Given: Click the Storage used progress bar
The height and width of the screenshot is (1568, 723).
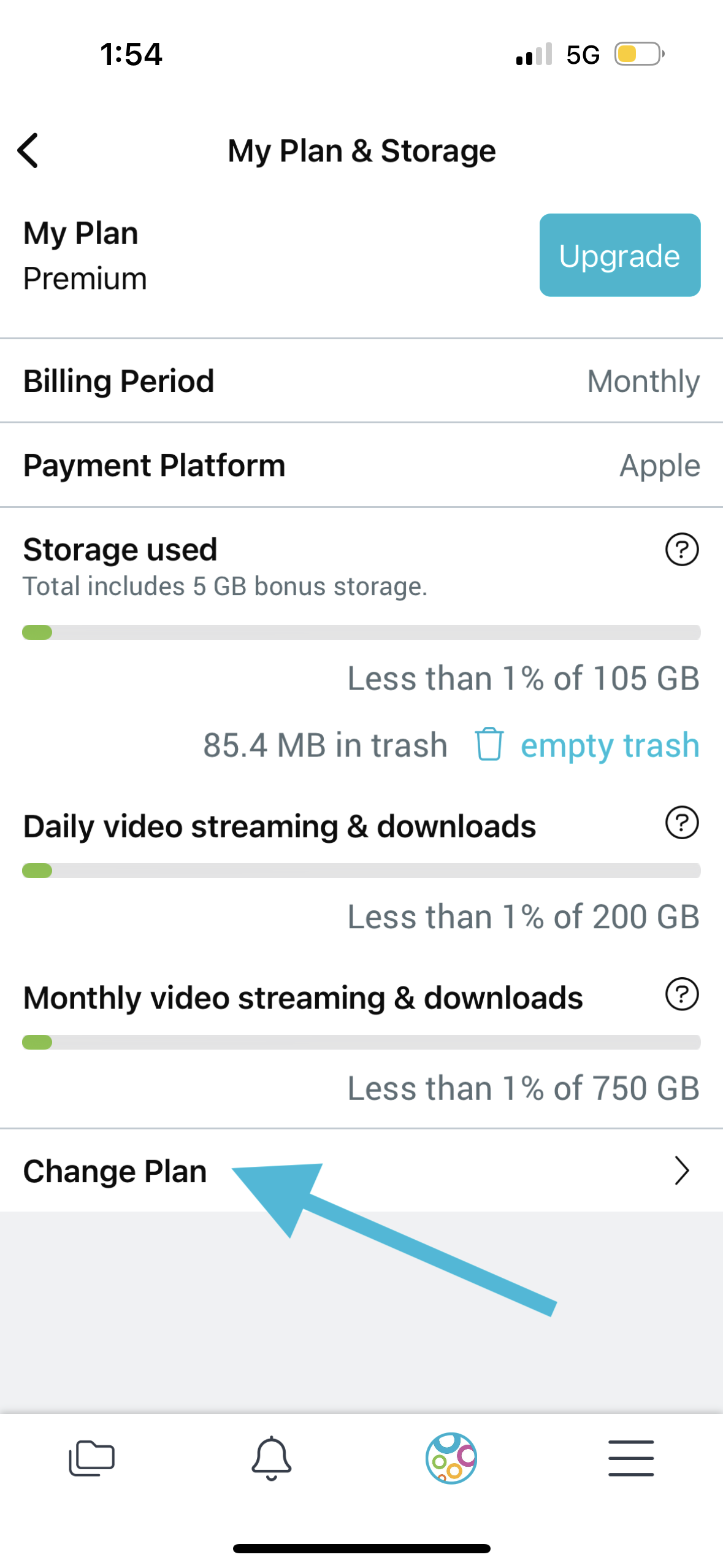Looking at the screenshot, I should 361,632.
